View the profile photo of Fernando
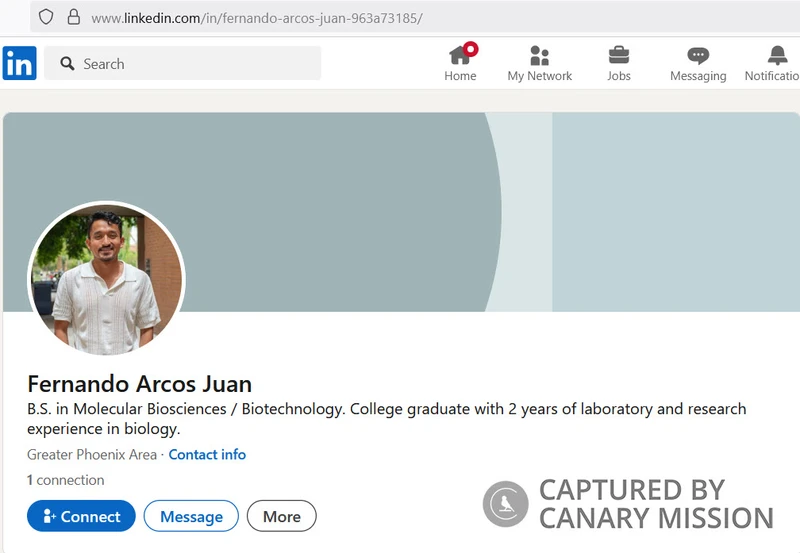 tap(107, 279)
